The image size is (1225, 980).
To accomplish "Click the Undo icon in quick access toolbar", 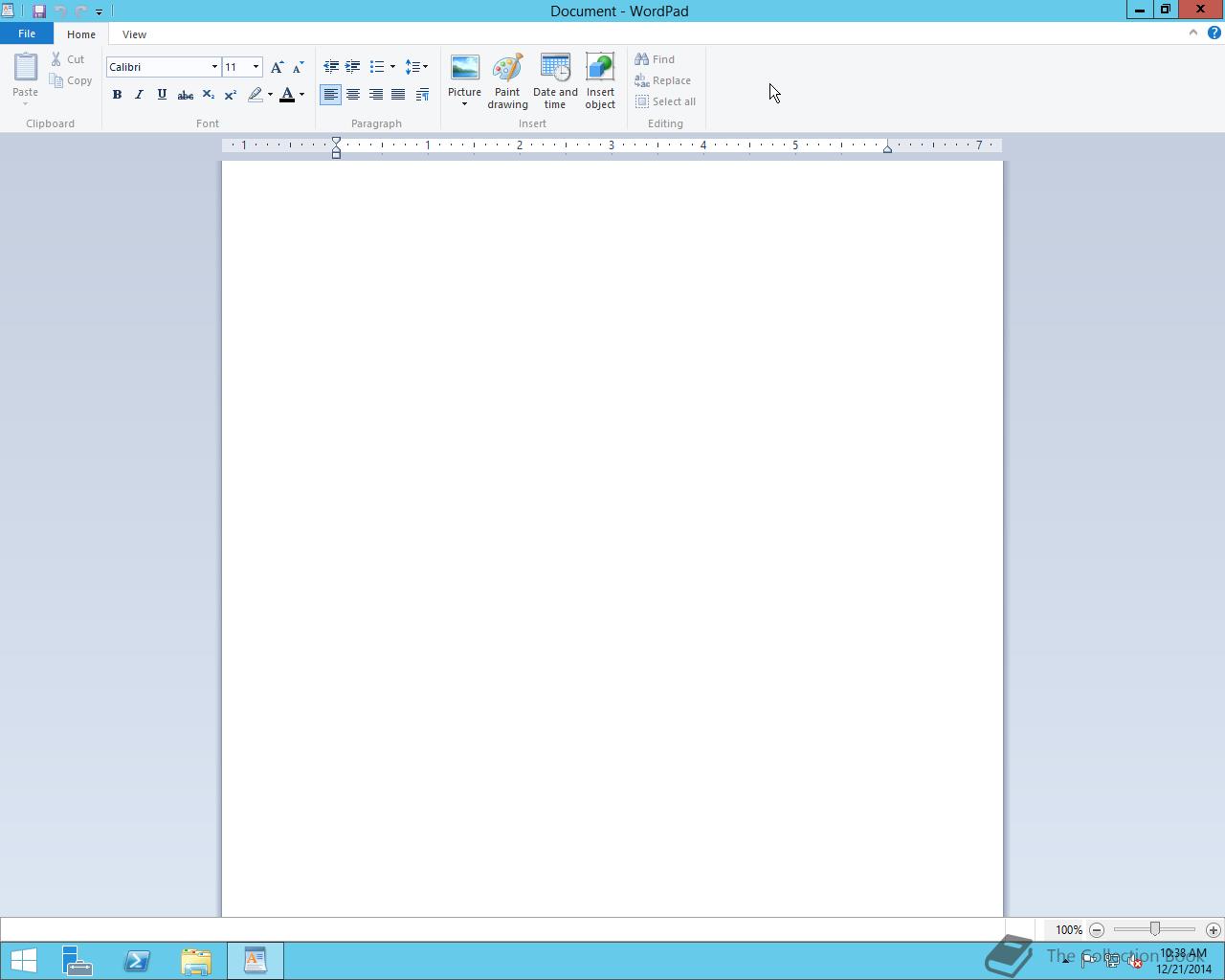I will coord(60,11).
